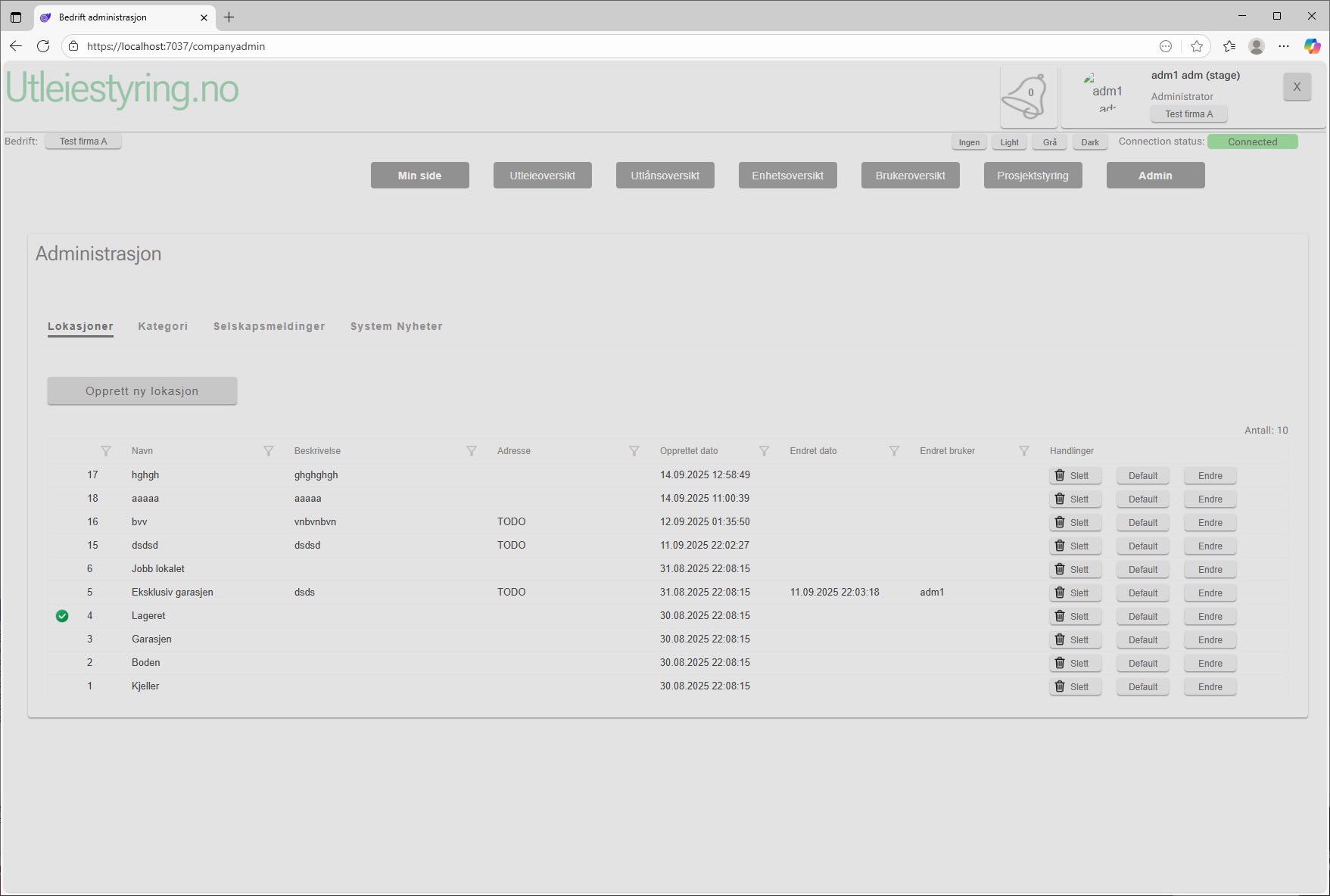Click the filter icon in Opprettet dato column
The height and width of the screenshot is (896, 1330).
tap(764, 451)
